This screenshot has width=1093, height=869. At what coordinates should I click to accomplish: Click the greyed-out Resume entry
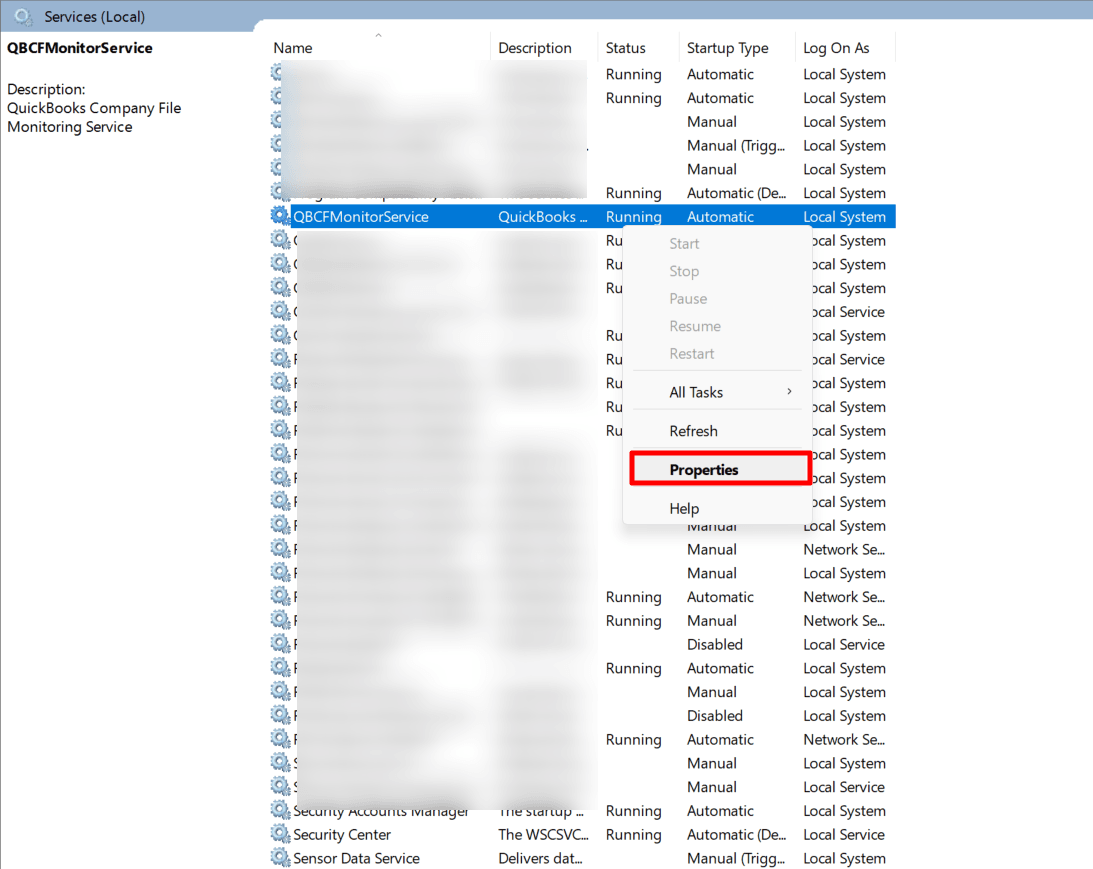pyautogui.click(x=695, y=326)
